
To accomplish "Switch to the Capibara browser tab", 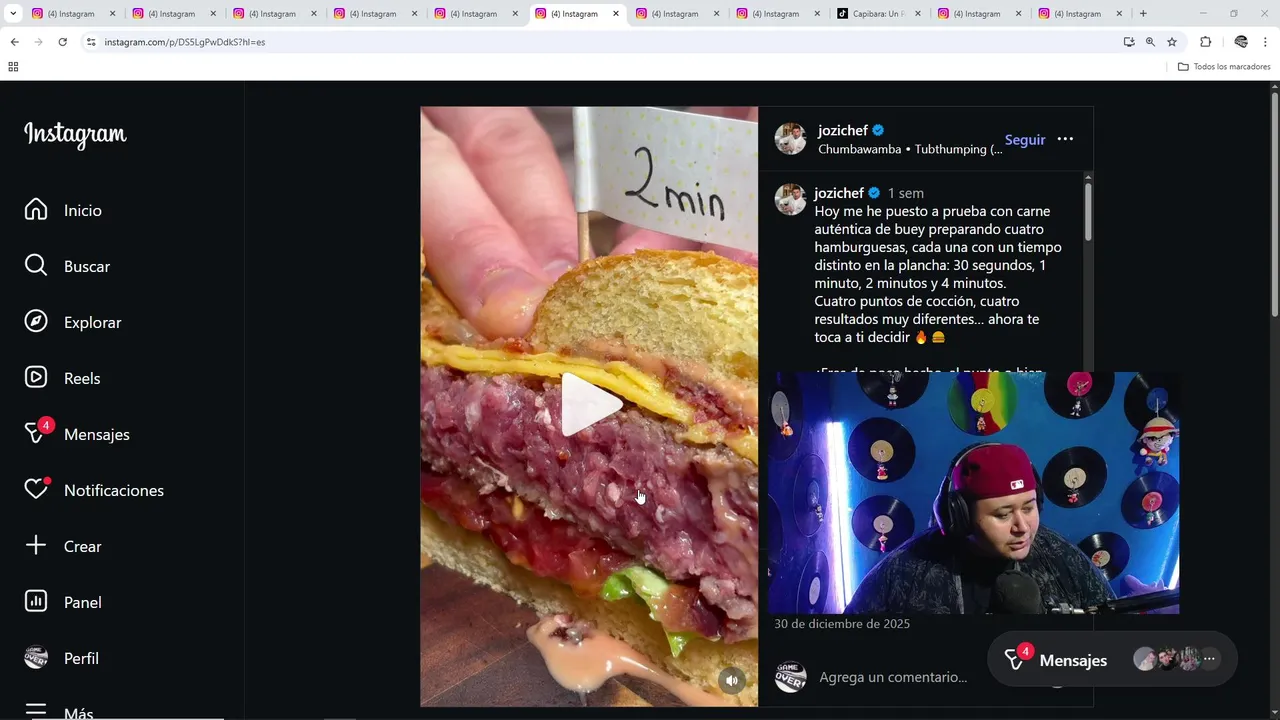I will tap(878, 14).
